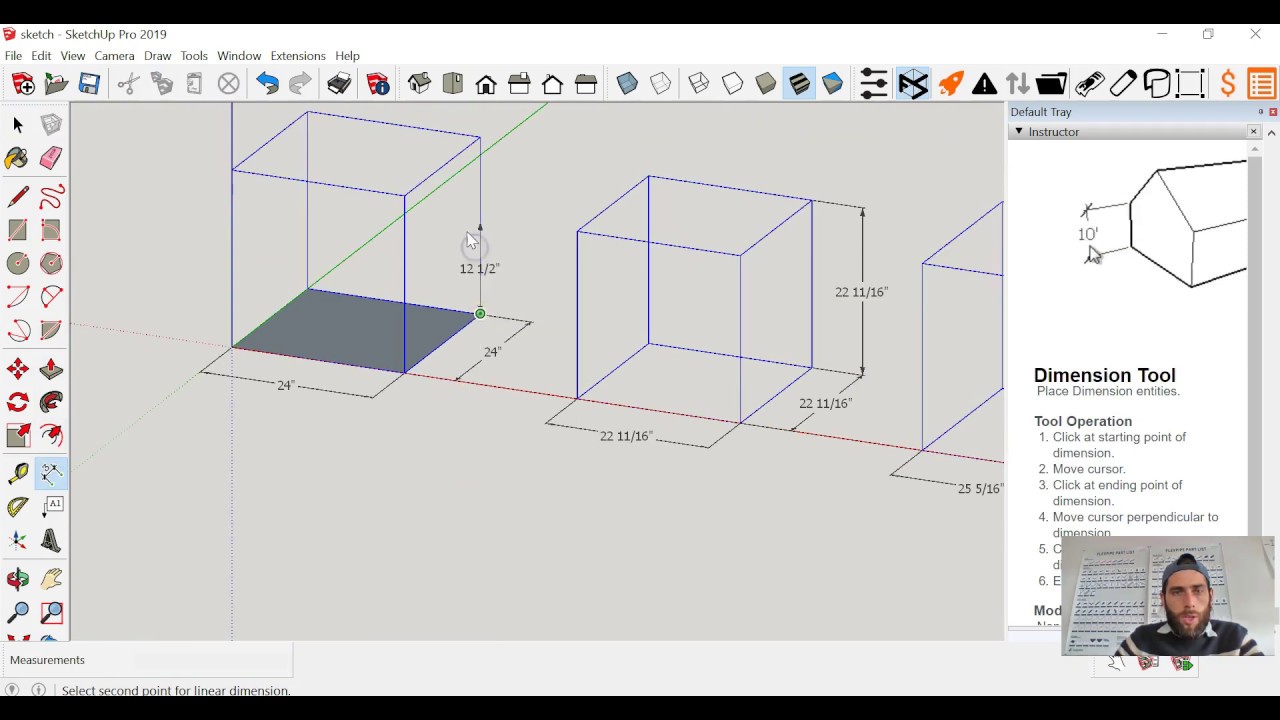Collapse the Instructor panel triangle
This screenshot has height=720, width=1280.
pos(1019,131)
